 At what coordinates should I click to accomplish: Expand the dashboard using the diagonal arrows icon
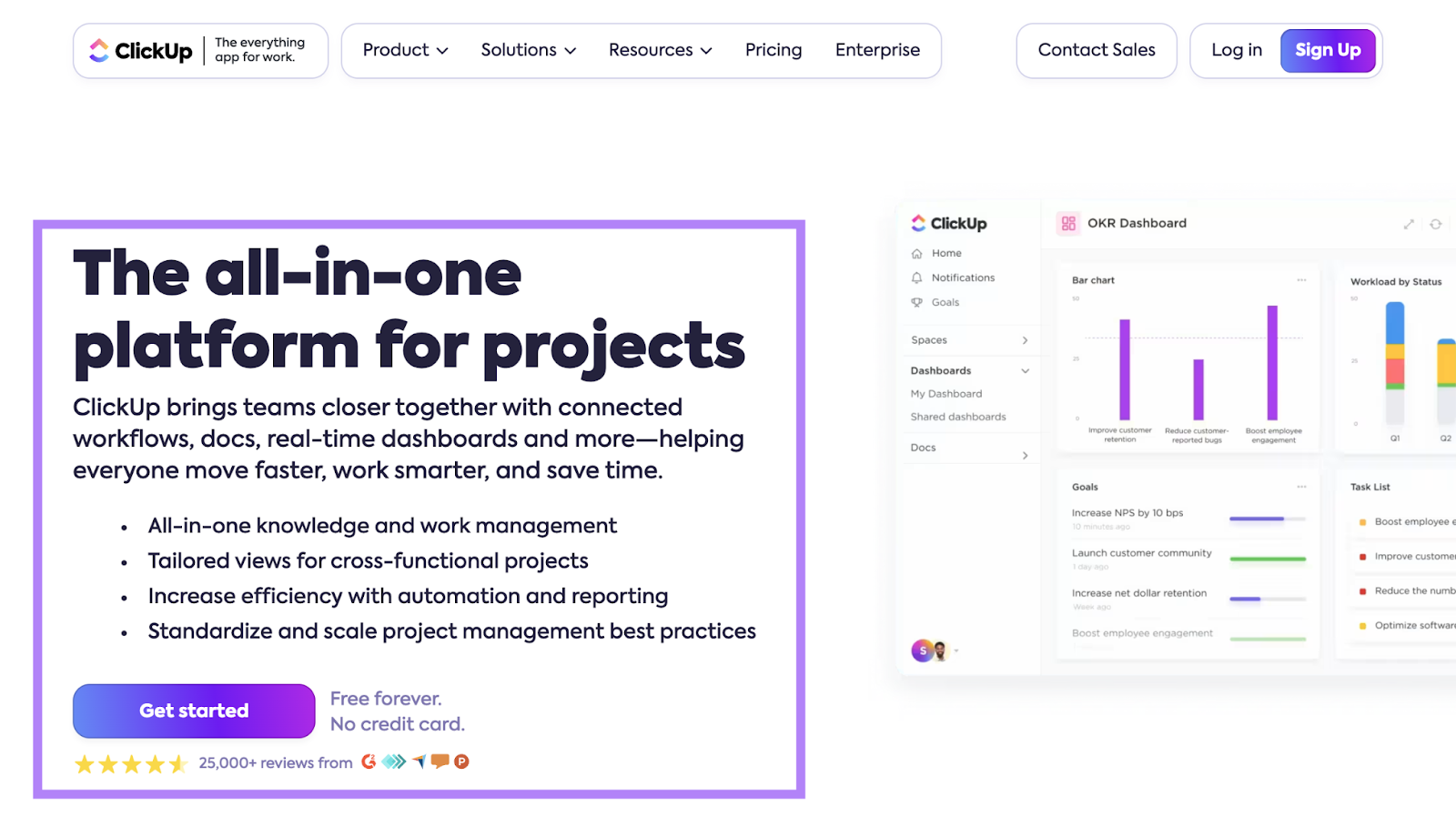(x=1408, y=223)
